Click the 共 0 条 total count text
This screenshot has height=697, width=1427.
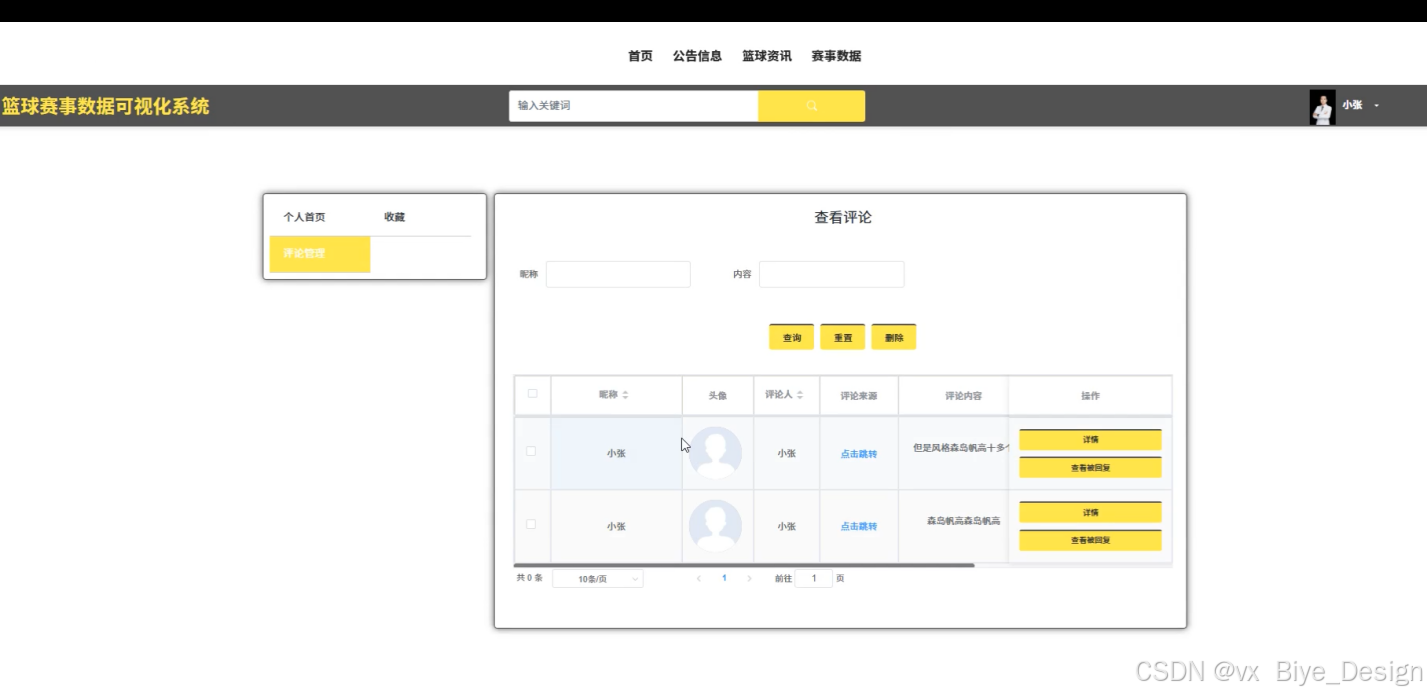tap(529, 578)
